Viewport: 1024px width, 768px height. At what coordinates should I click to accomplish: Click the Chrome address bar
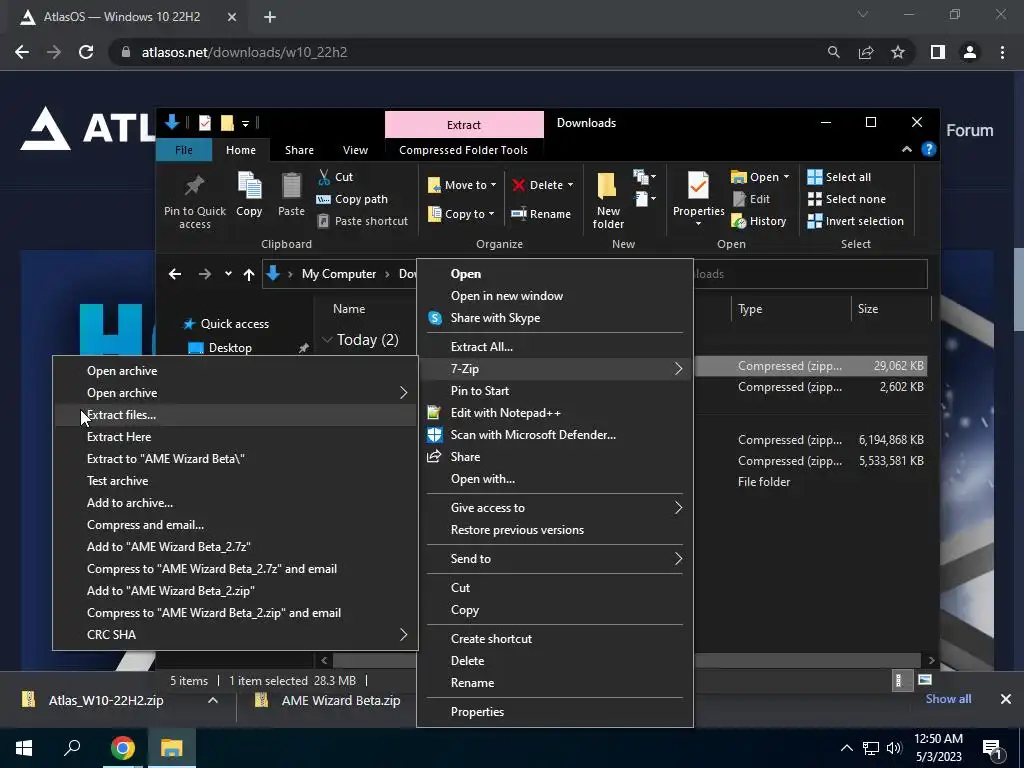pyautogui.click(x=470, y=52)
